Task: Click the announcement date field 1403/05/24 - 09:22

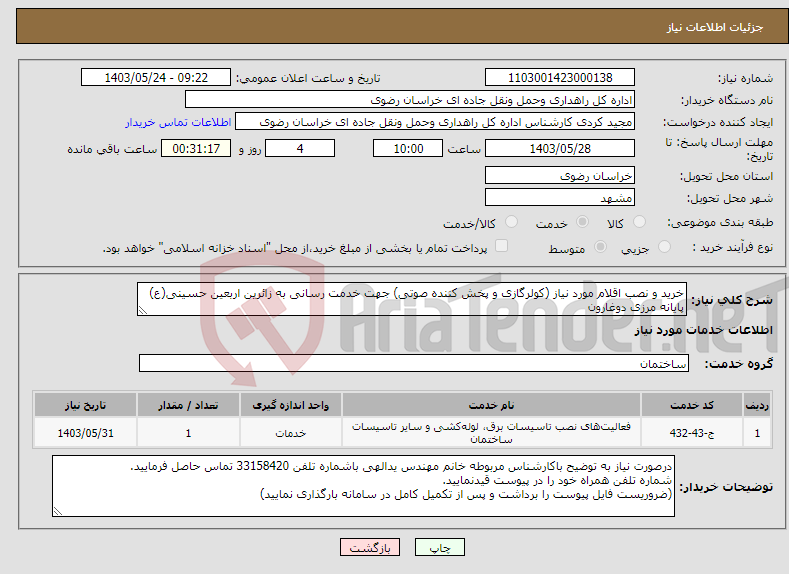Action: (x=156, y=77)
